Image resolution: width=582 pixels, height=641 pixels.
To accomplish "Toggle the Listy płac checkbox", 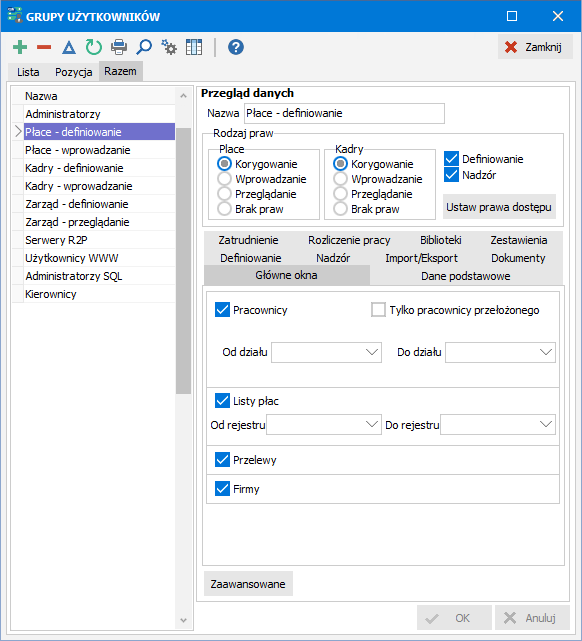I will 222,401.
